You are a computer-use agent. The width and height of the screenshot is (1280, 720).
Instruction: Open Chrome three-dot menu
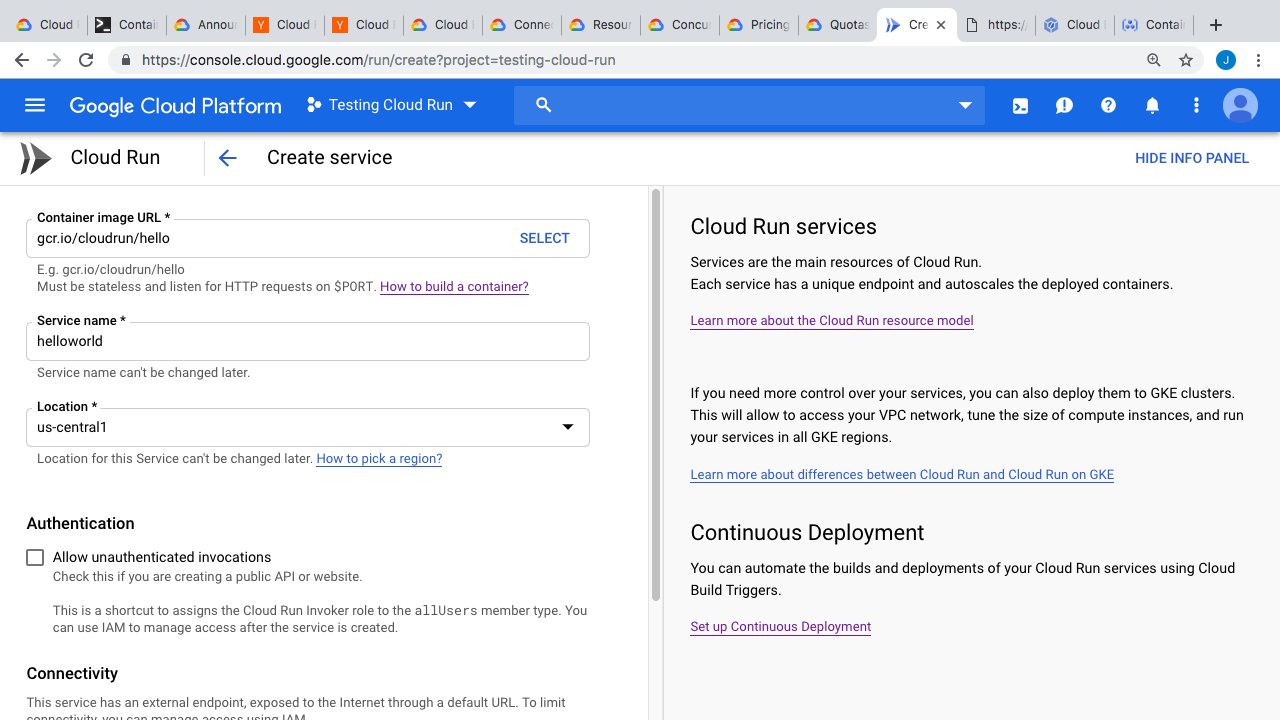1259,60
